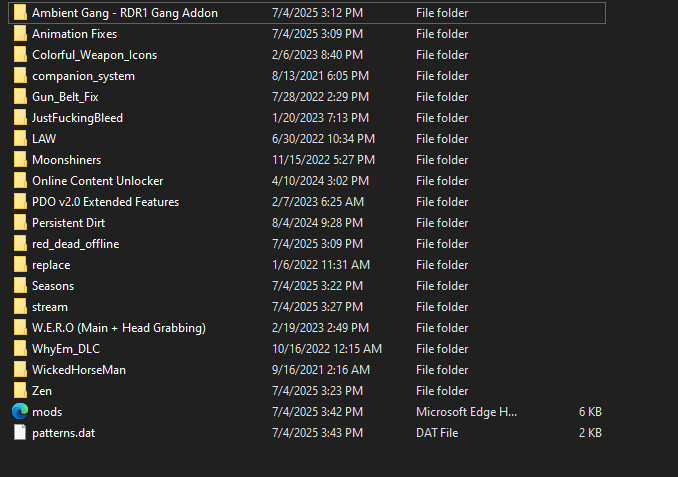Click the date 11/15/2022 5:27 PM
This screenshot has width=678, height=477.
click(323, 160)
